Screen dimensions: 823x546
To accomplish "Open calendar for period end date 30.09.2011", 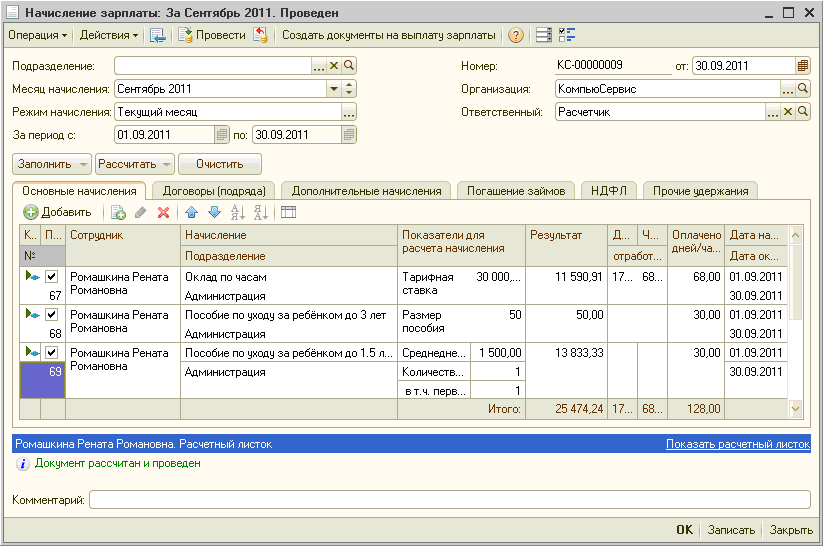I will point(349,135).
